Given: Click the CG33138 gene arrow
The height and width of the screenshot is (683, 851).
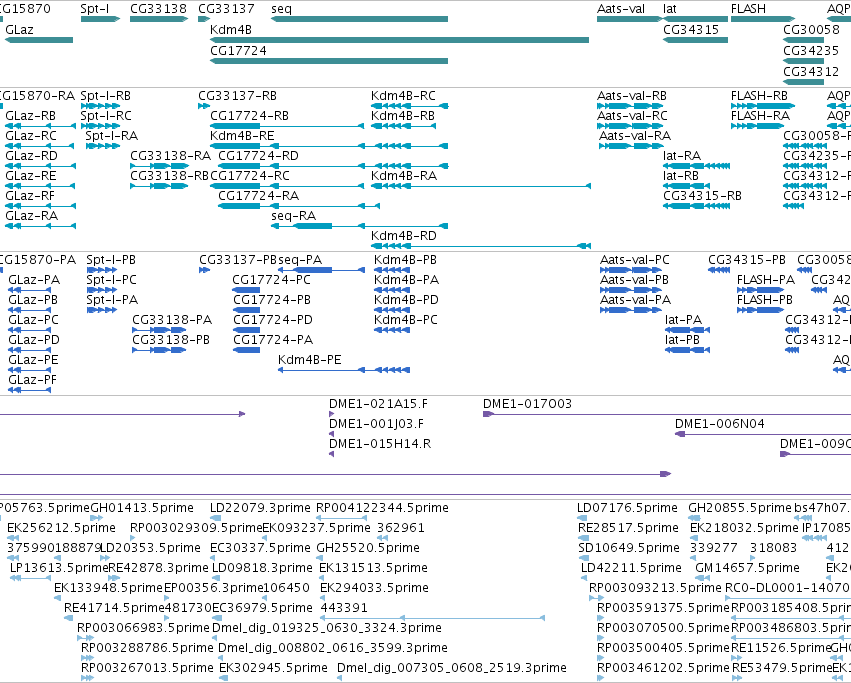Looking at the screenshot, I should coord(159,19).
